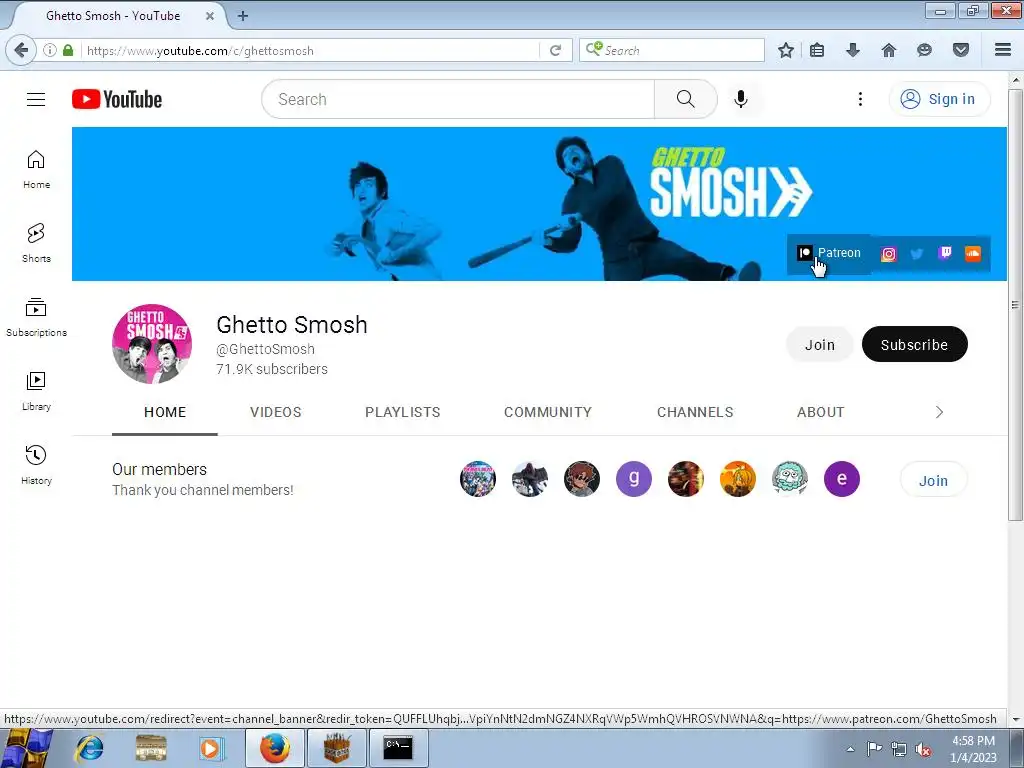Open the command prompt taskbar item
Viewport: 1024px width, 768px height.
pyautogui.click(x=398, y=748)
